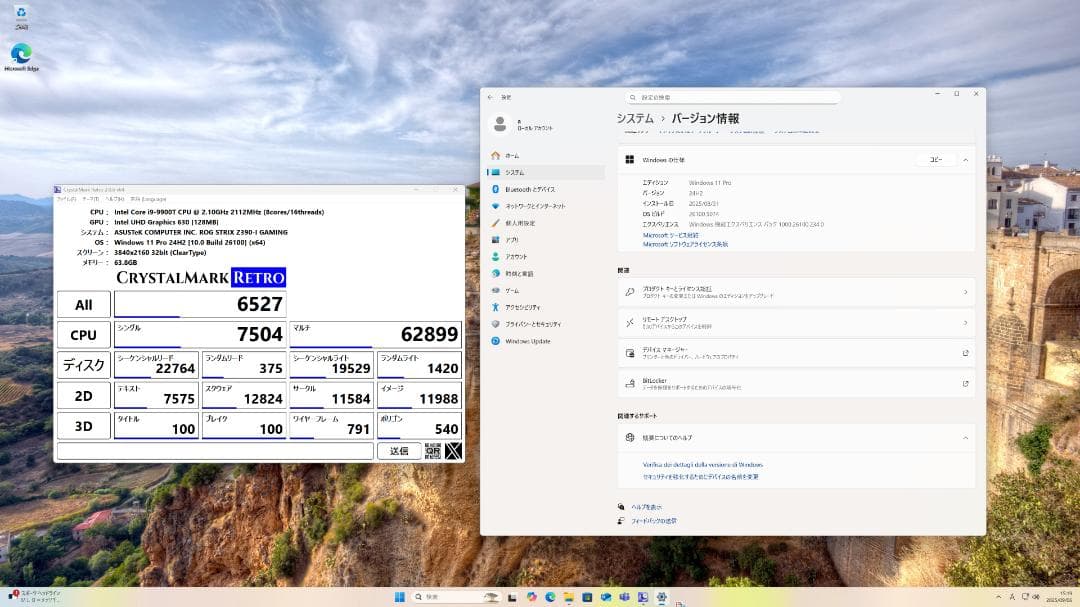Open the ファイル menu in CrystalMark Retro

tap(65, 198)
